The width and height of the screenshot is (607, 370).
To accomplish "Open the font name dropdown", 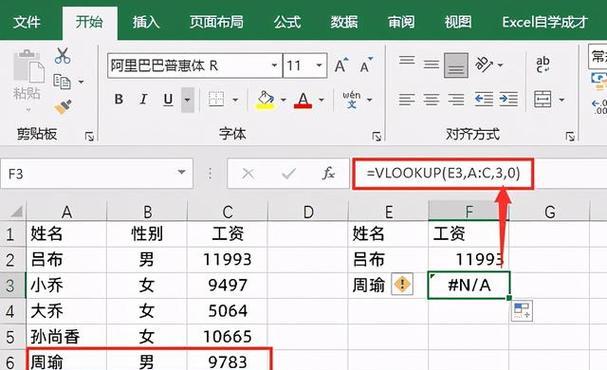I will click(274, 65).
